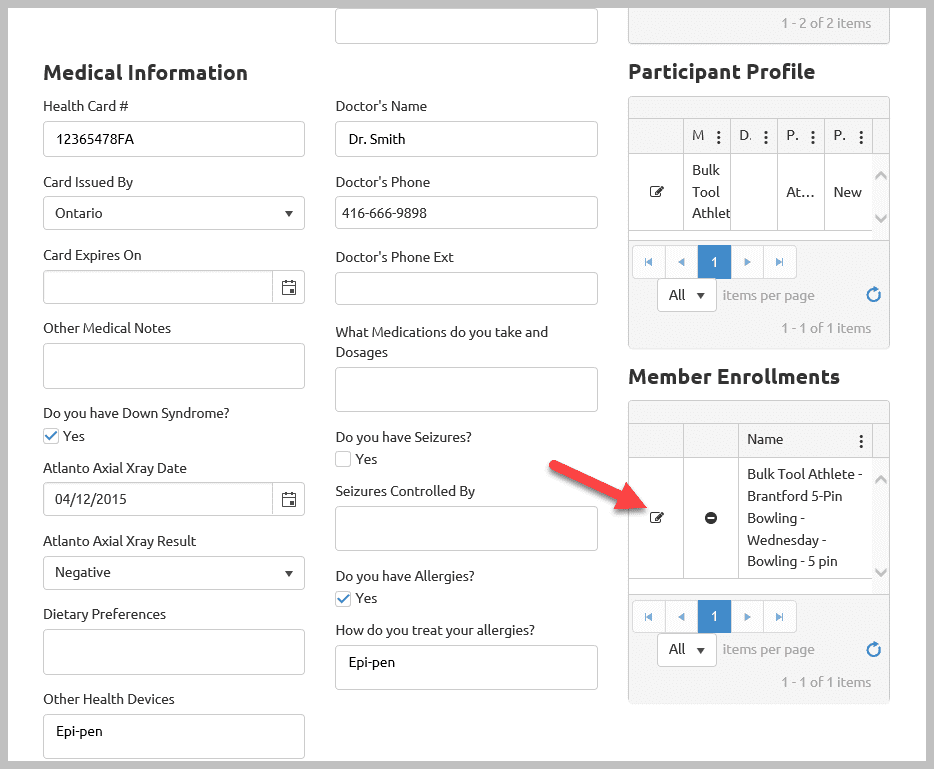Select page 1 in Member Enrollments pager
Screen dimensions: 934x769
pos(714,617)
